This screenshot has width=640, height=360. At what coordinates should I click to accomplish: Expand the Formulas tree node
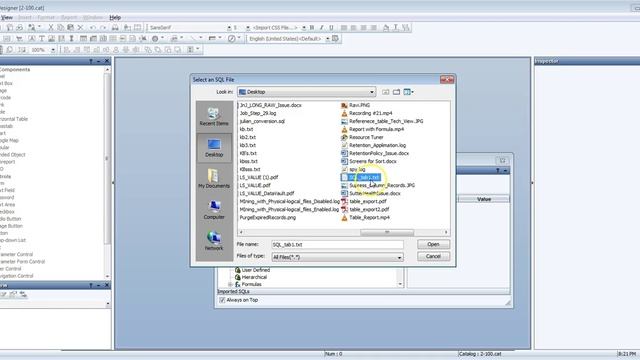[x=230, y=284]
